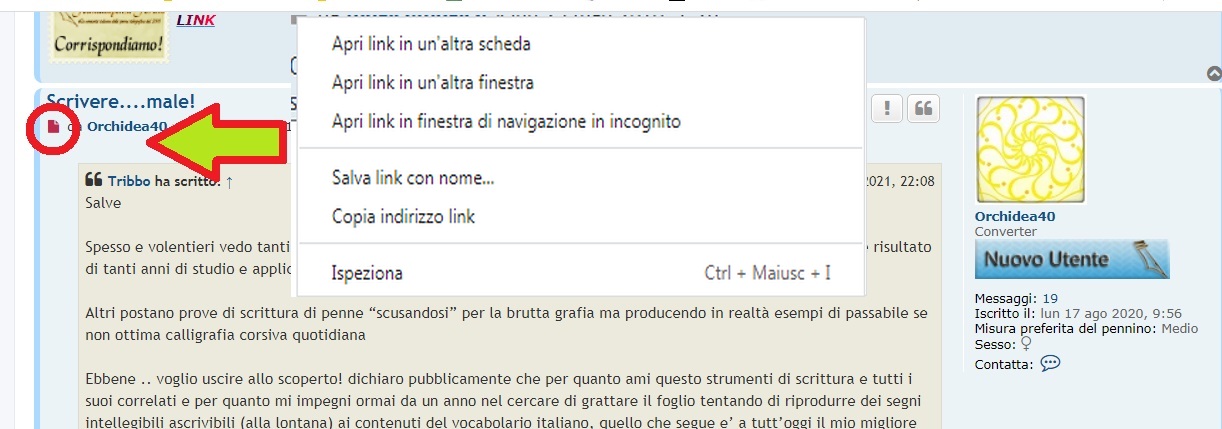Select 'Apri link in un'altra finestra'
1222x429 pixels.
pyautogui.click(x=432, y=83)
